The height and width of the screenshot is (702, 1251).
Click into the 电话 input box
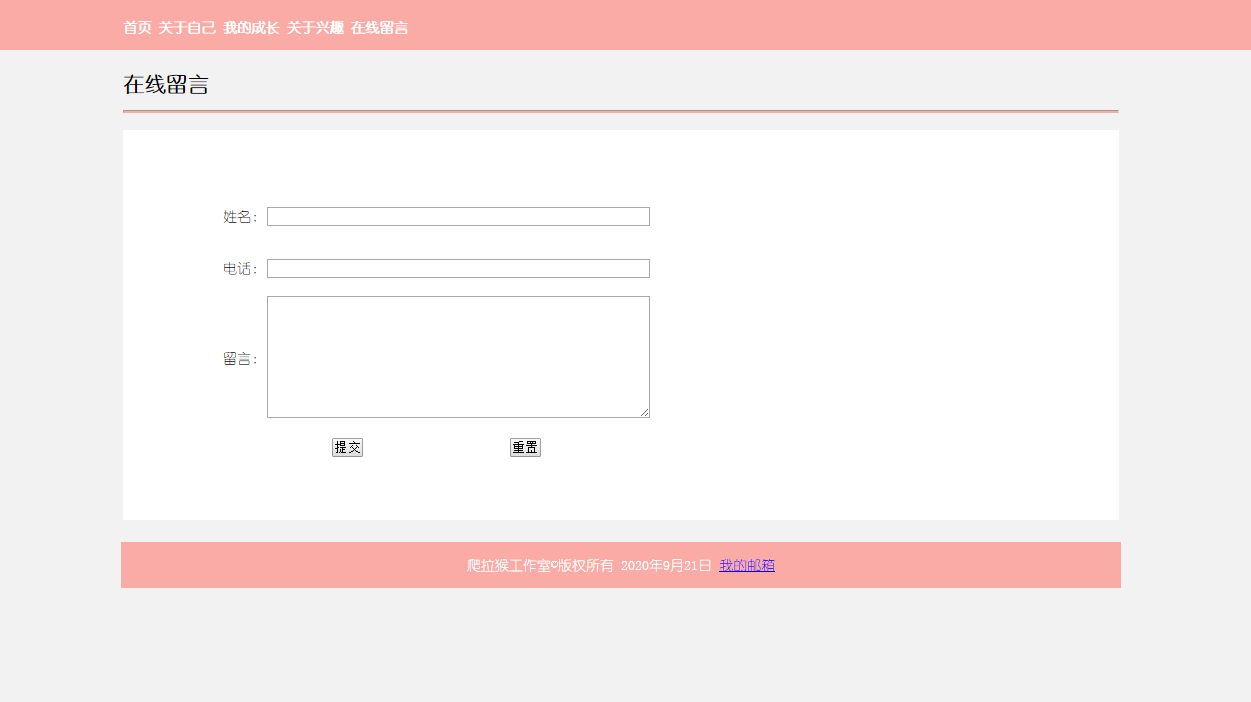click(x=458, y=269)
